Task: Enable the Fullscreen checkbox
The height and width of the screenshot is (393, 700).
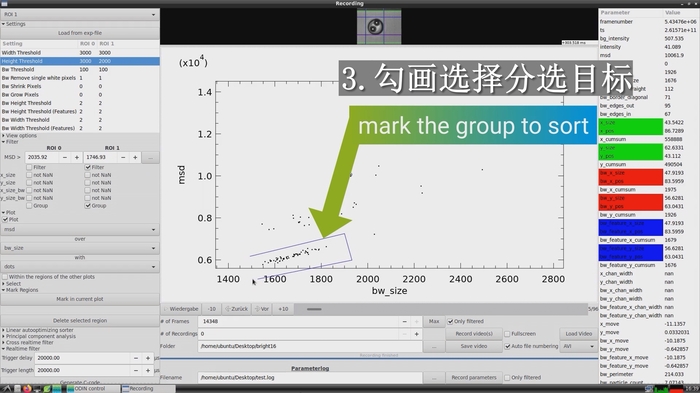Action: (x=507, y=334)
